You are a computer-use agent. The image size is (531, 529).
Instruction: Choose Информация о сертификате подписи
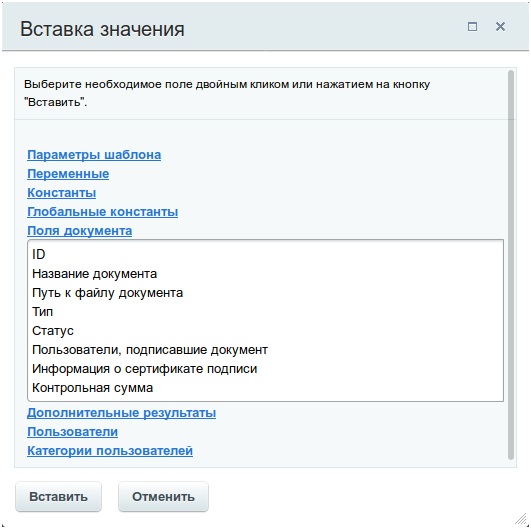click(x=266, y=368)
